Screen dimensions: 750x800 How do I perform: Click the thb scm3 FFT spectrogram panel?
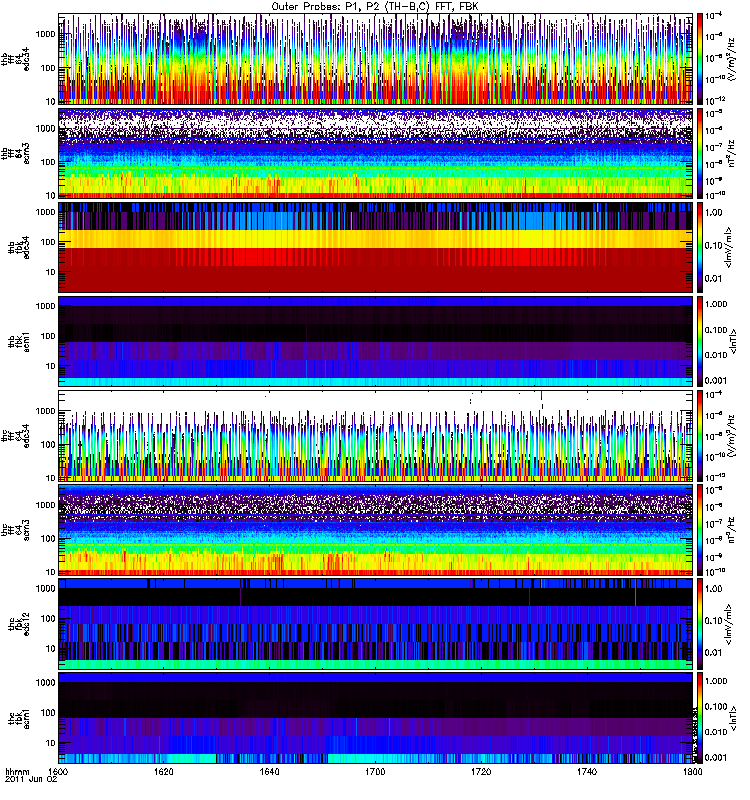tap(375, 152)
